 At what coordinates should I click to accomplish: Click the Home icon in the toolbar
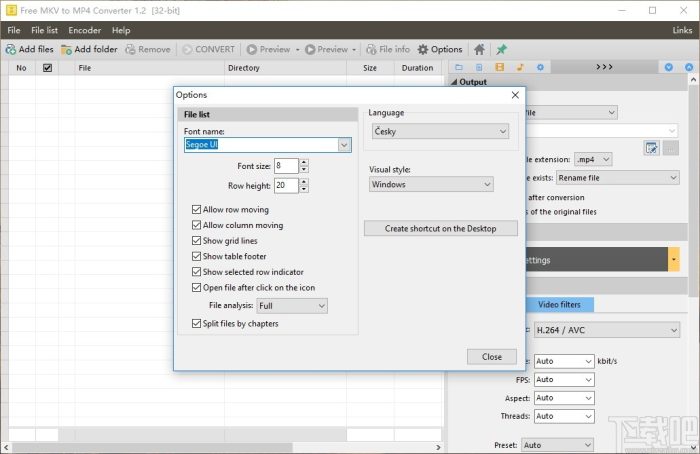[x=479, y=50]
